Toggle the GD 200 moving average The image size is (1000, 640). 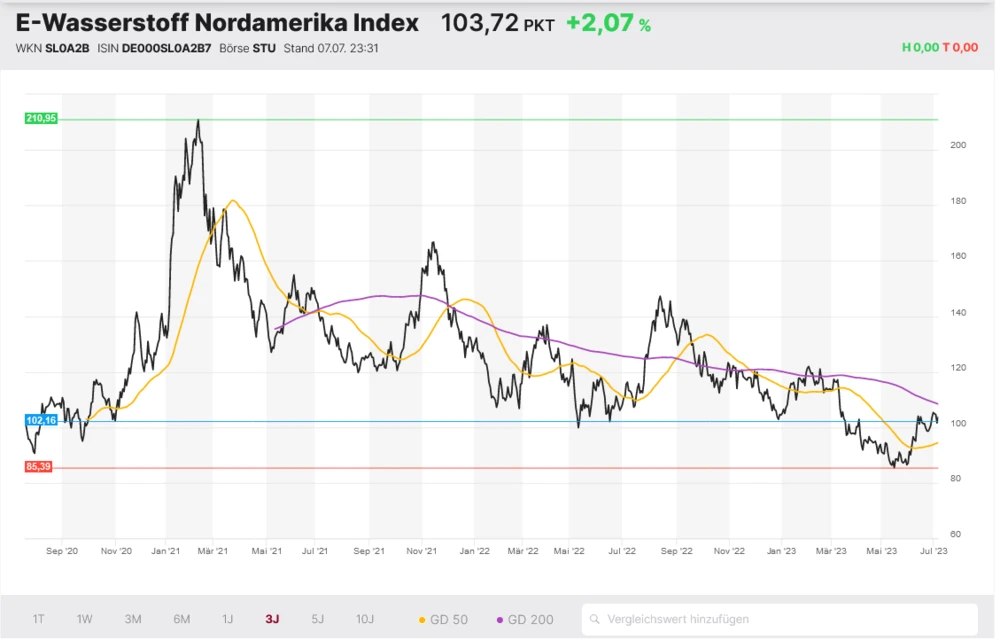point(525,619)
